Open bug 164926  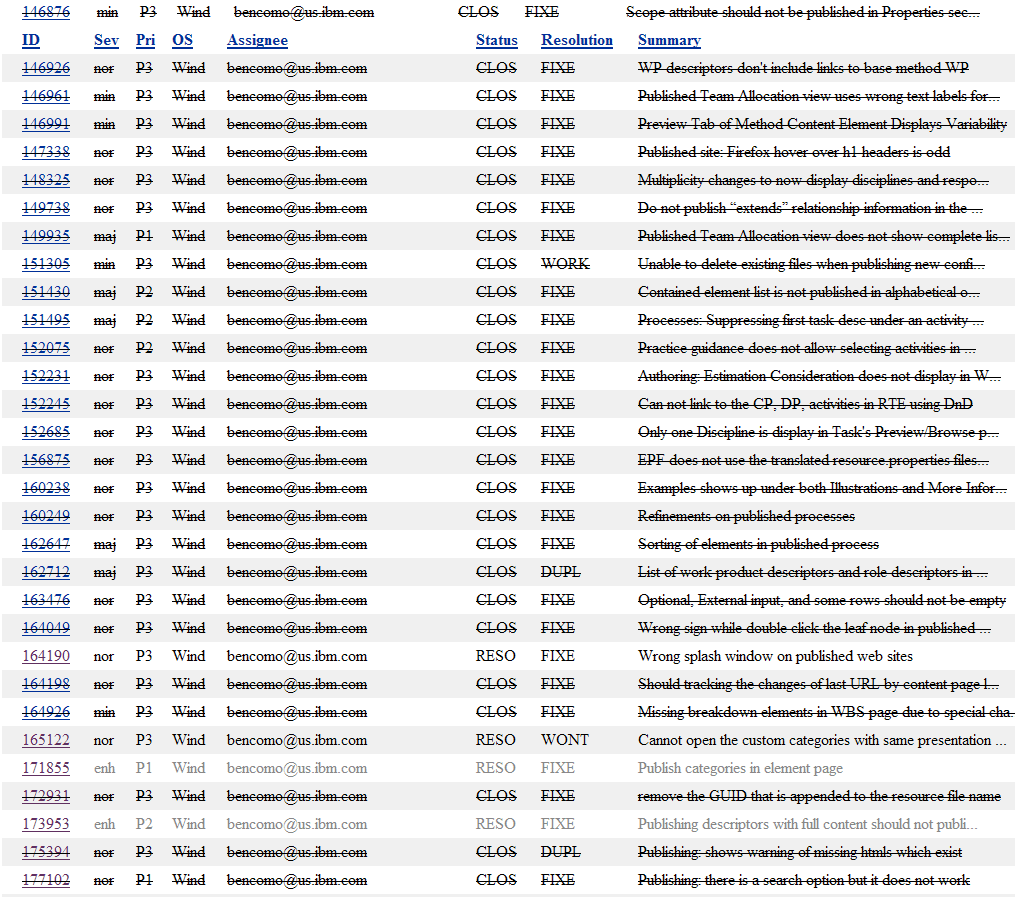pos(46,712)
